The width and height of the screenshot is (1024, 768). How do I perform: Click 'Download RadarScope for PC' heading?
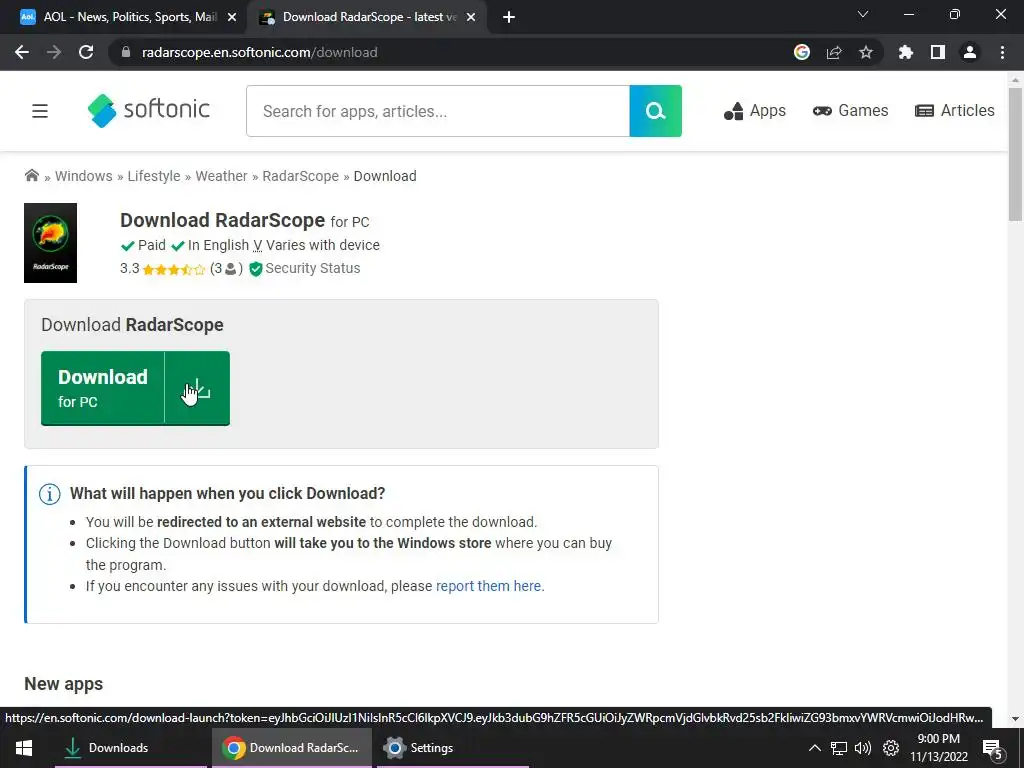pyautogui.click(x=245, y=221)
